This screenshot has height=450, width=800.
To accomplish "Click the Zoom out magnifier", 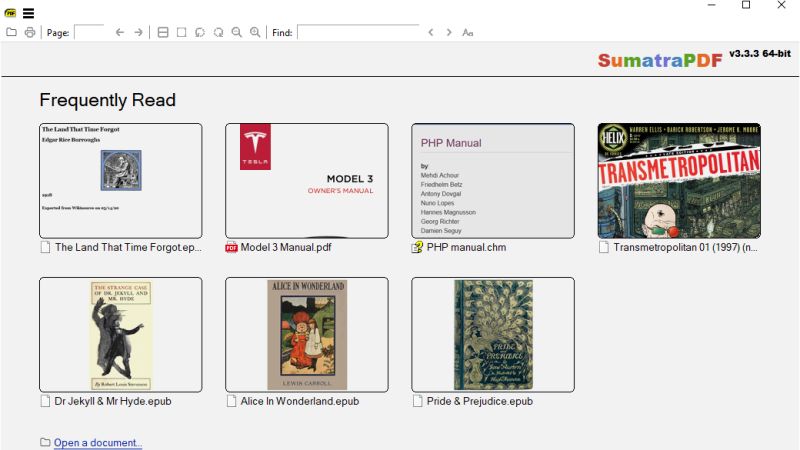I will [237, 32].
